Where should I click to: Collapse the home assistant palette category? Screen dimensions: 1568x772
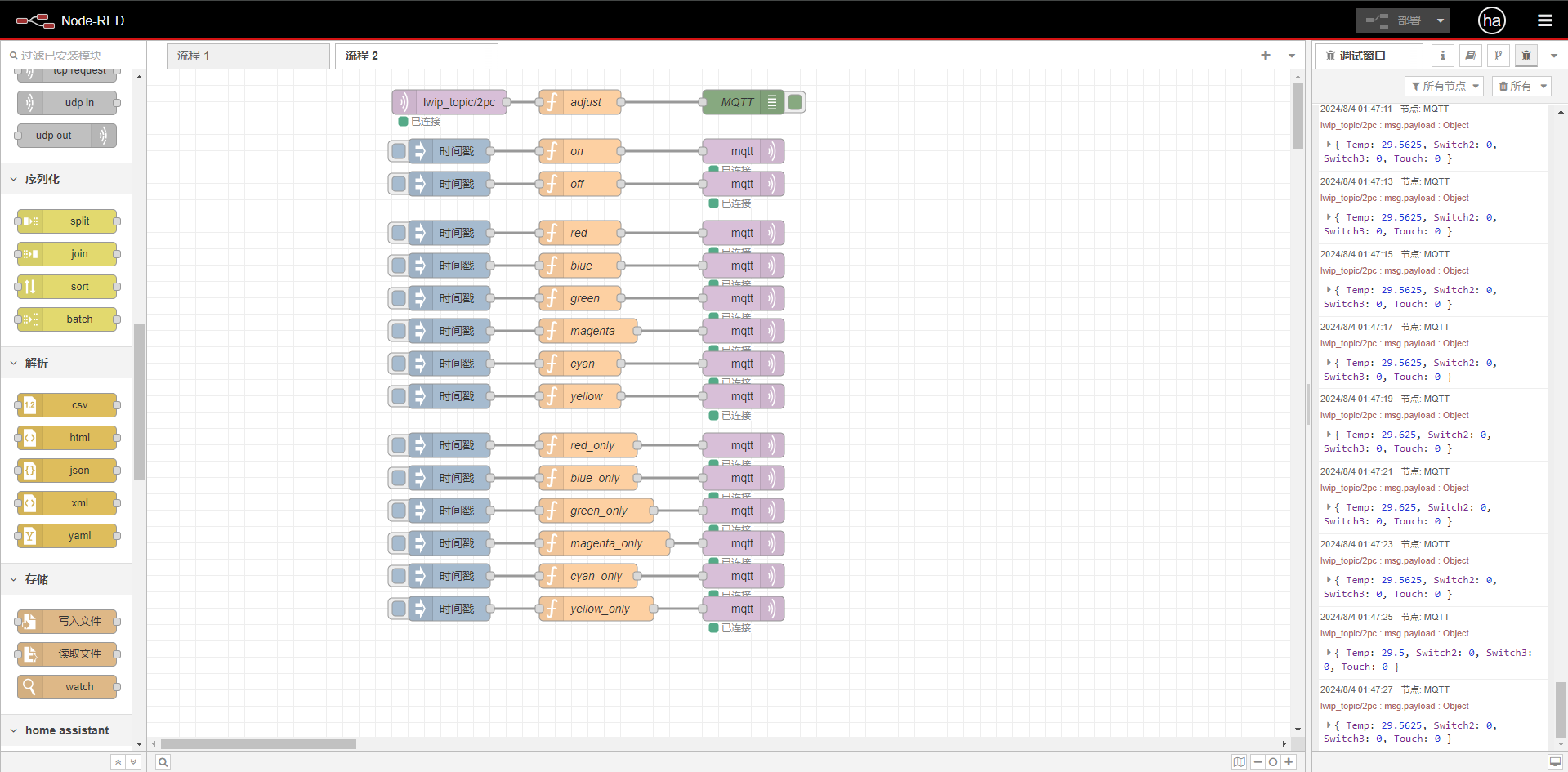(x=66, y=730)
